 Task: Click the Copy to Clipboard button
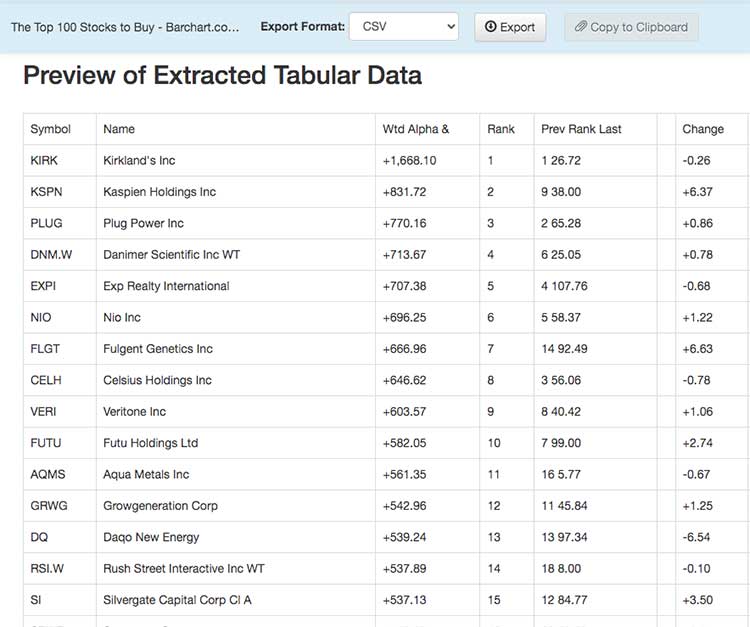tap(631, 27)
